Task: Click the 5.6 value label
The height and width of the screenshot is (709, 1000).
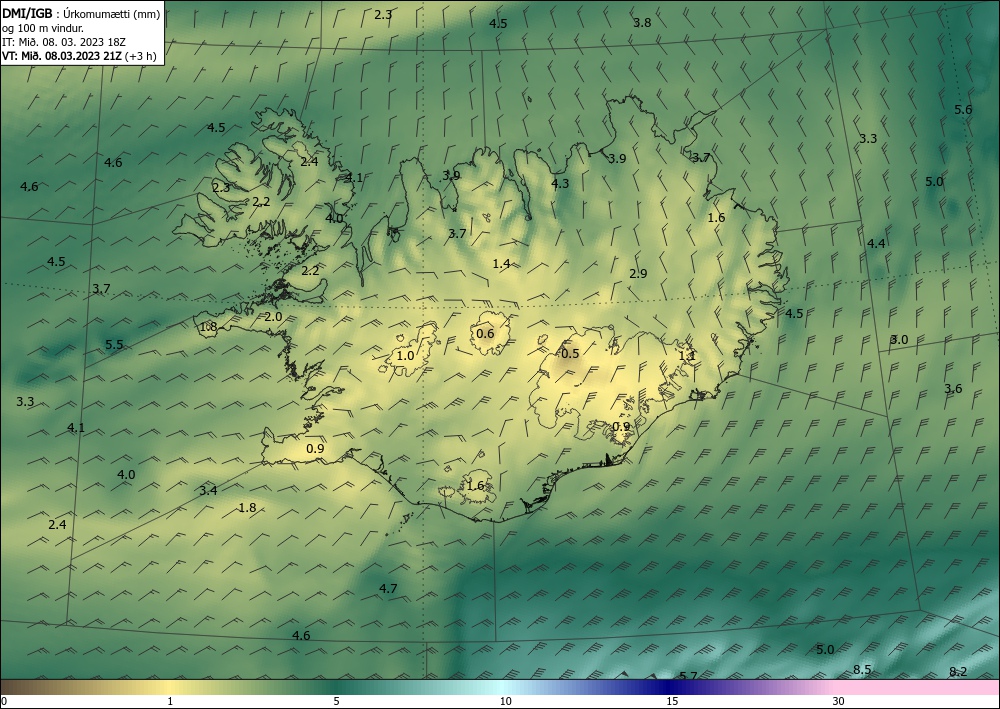Action: point(963,110)
